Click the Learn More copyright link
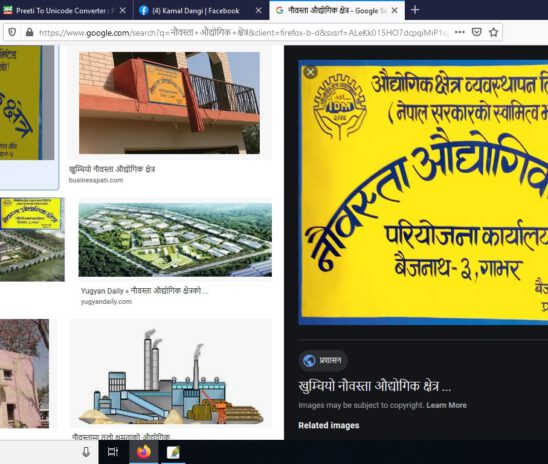 click(x=446, y=405)
